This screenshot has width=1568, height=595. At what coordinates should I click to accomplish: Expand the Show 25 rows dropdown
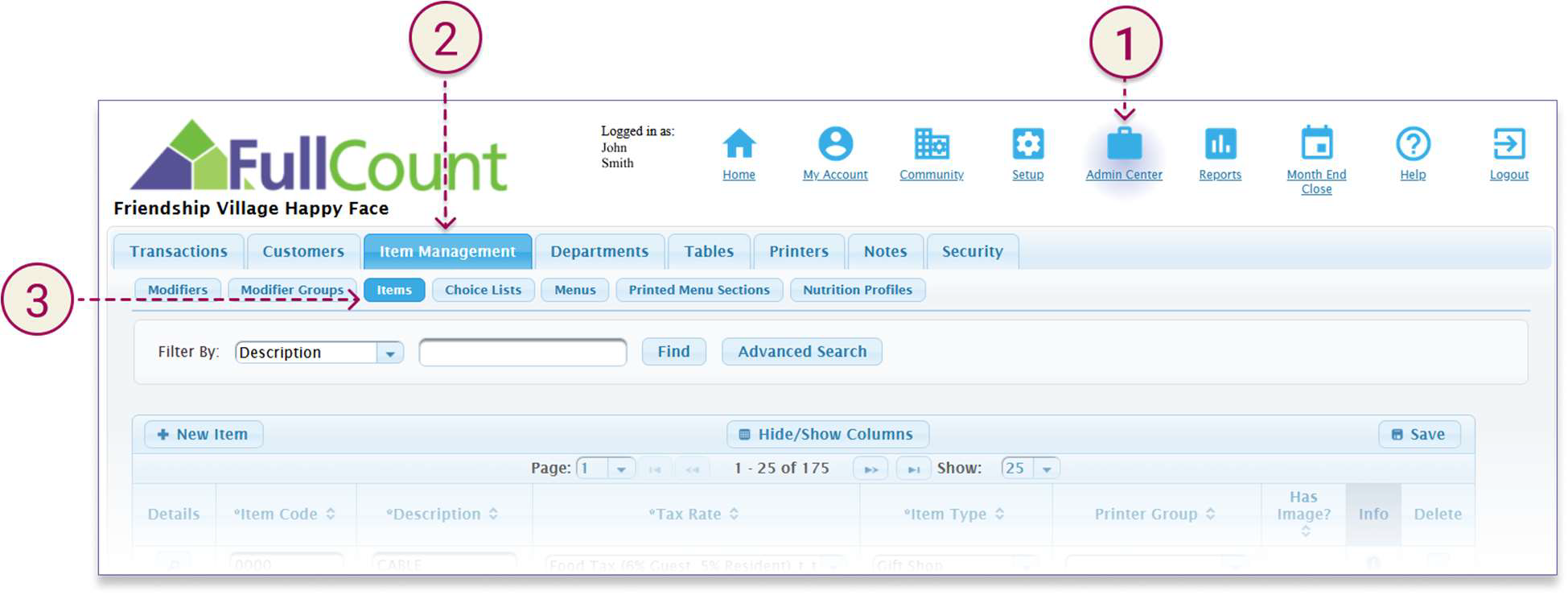(1046, 469)
